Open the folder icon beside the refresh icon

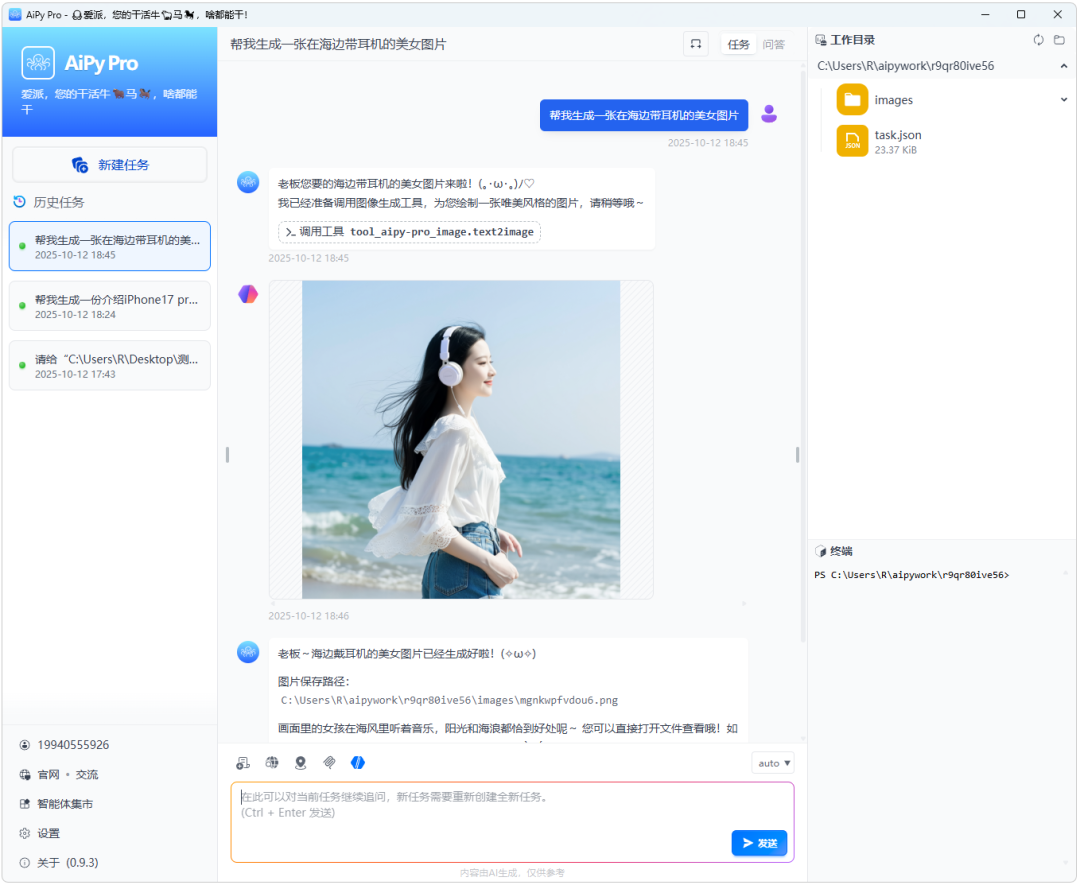pyautogui.click(x=1059, y=40)
